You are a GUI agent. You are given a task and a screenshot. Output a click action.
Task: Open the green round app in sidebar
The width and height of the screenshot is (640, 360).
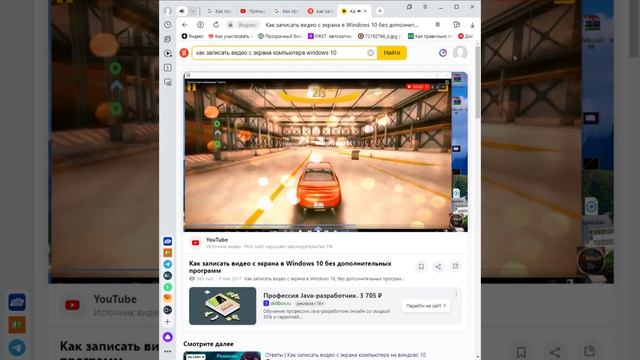click(168, 287)
